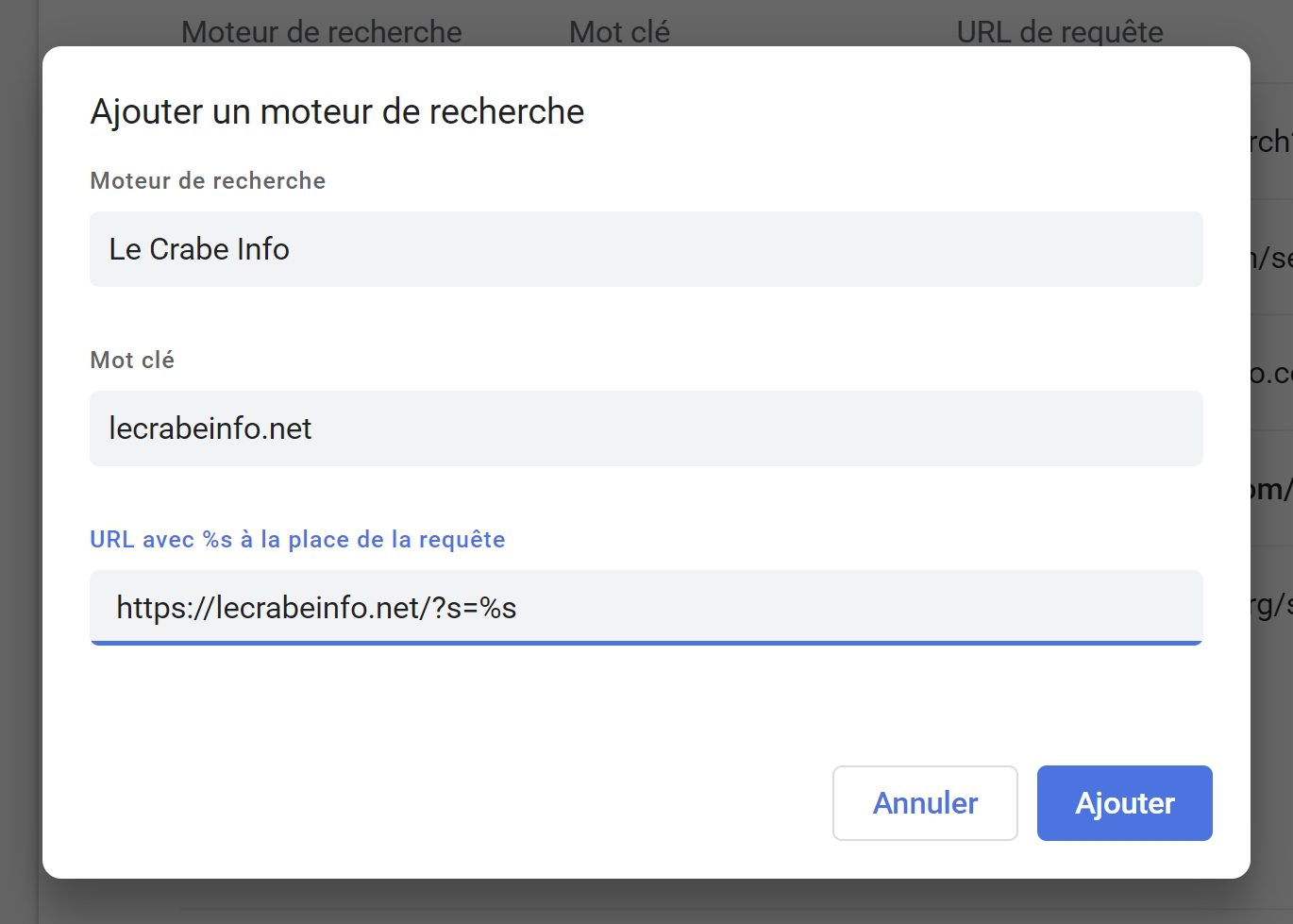Viewport: 1293px width, 924px height.
Task: Click into the lecrabeinfo.net keyword field
Action: click(x=646, y=428)
